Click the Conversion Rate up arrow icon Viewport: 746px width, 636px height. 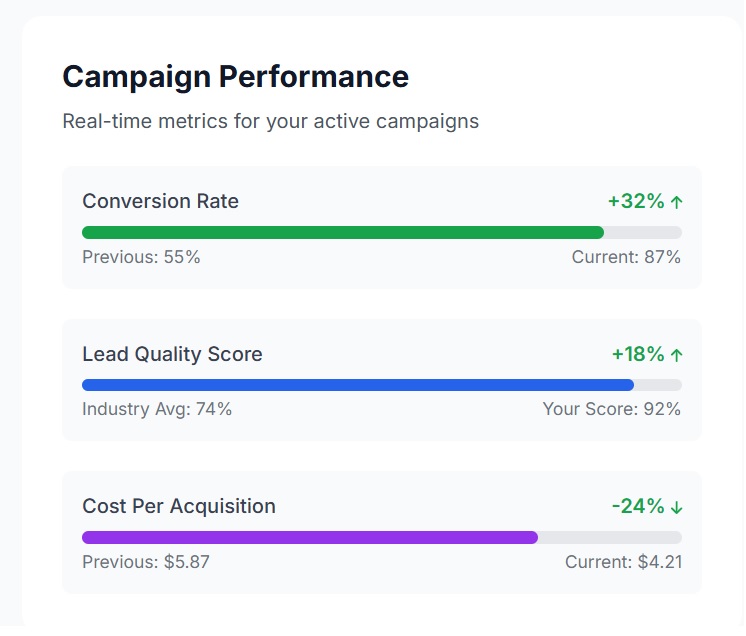[677, 202]
